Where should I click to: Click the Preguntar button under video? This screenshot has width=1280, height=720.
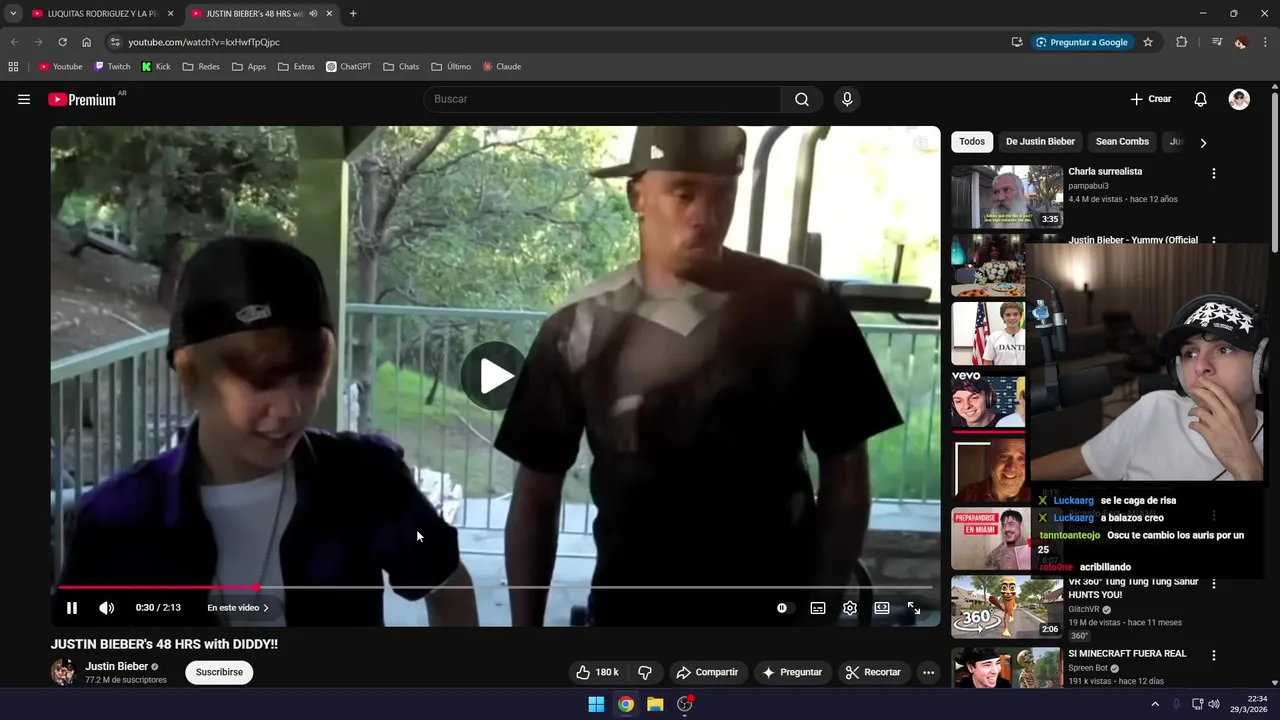[x=792, y=672]
